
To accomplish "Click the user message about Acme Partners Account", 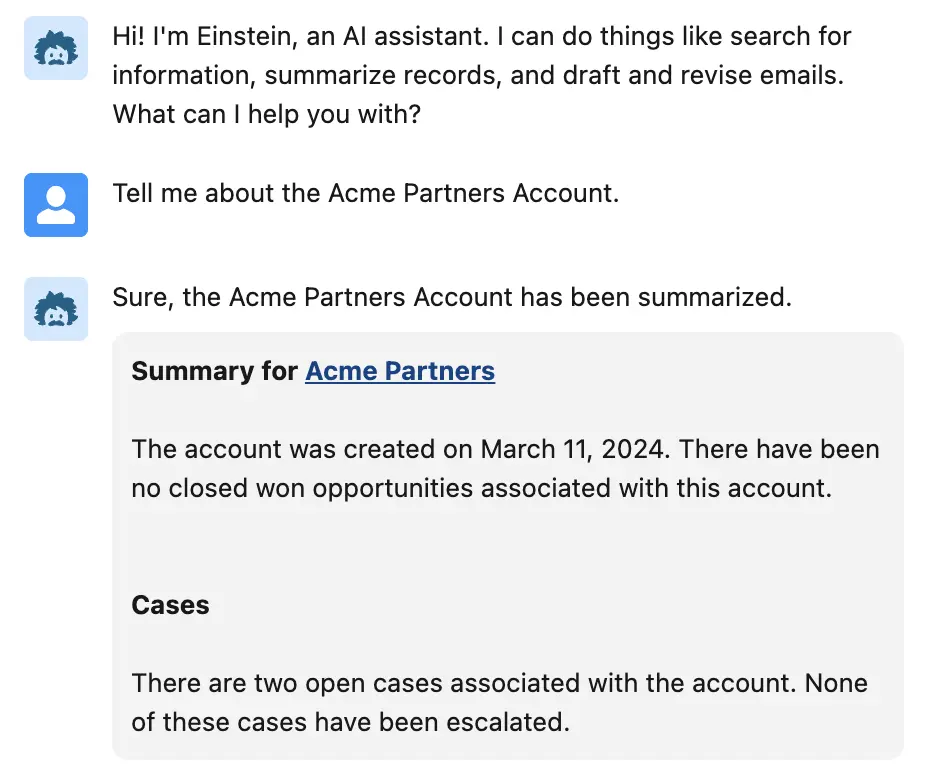I will [x=366, y=193].
